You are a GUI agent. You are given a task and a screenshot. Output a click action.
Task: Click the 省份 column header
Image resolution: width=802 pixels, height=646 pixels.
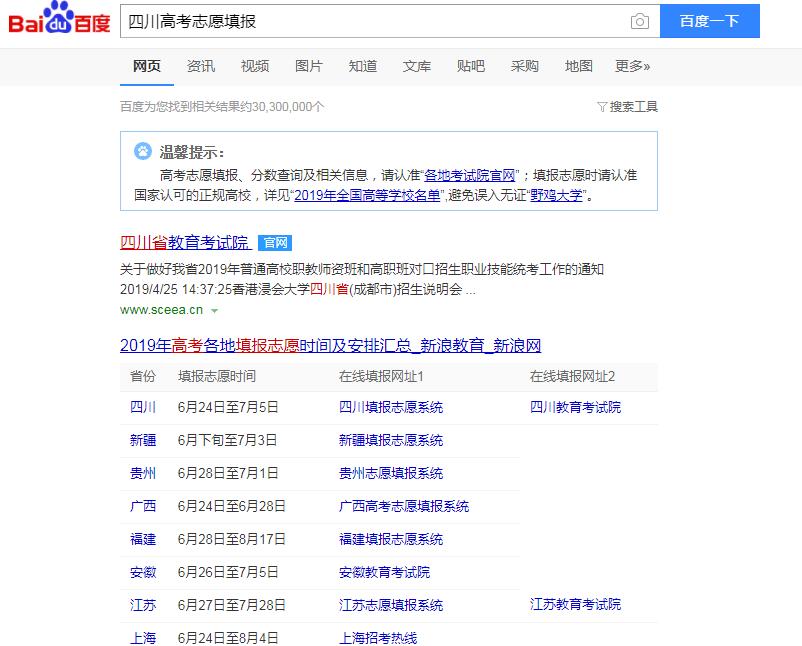143,376
